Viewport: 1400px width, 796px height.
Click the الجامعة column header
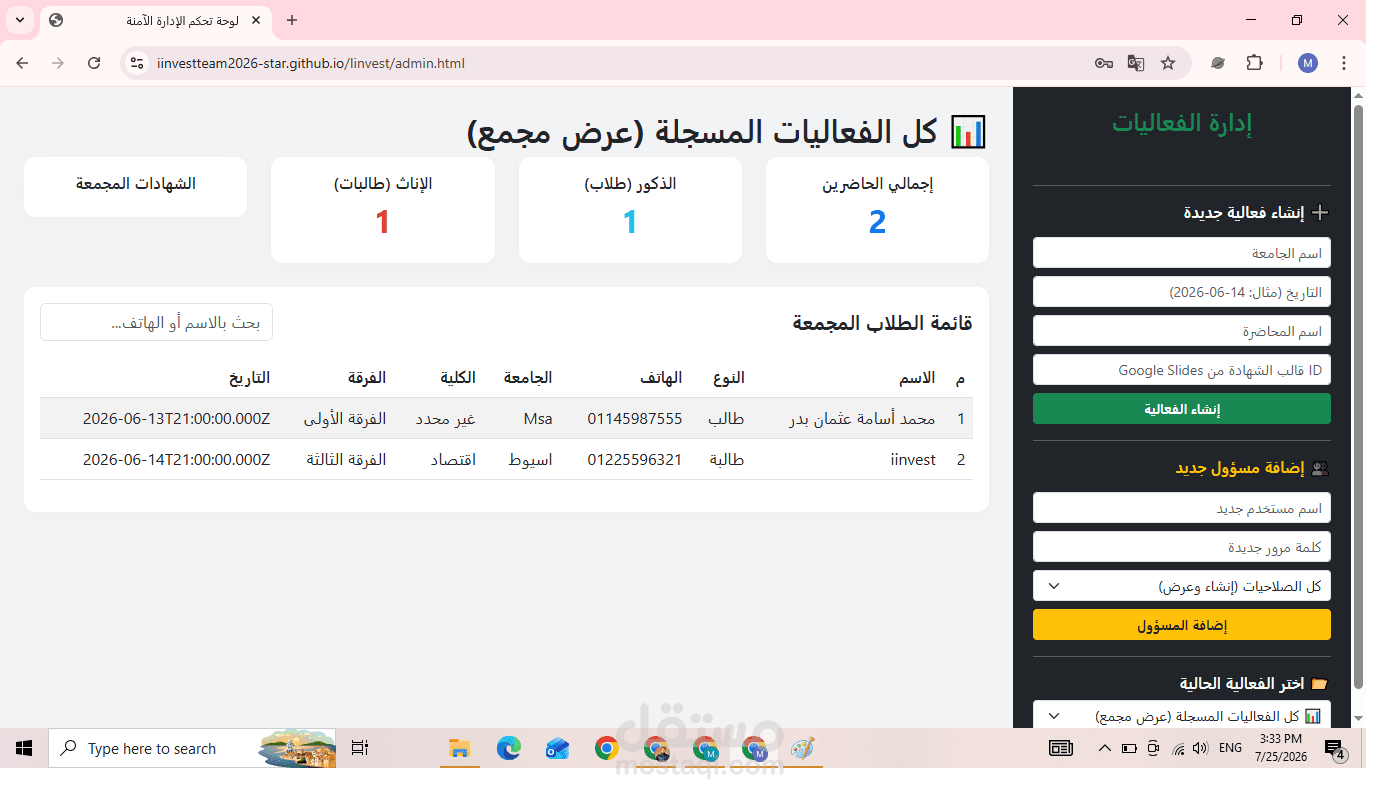(528, 377)
